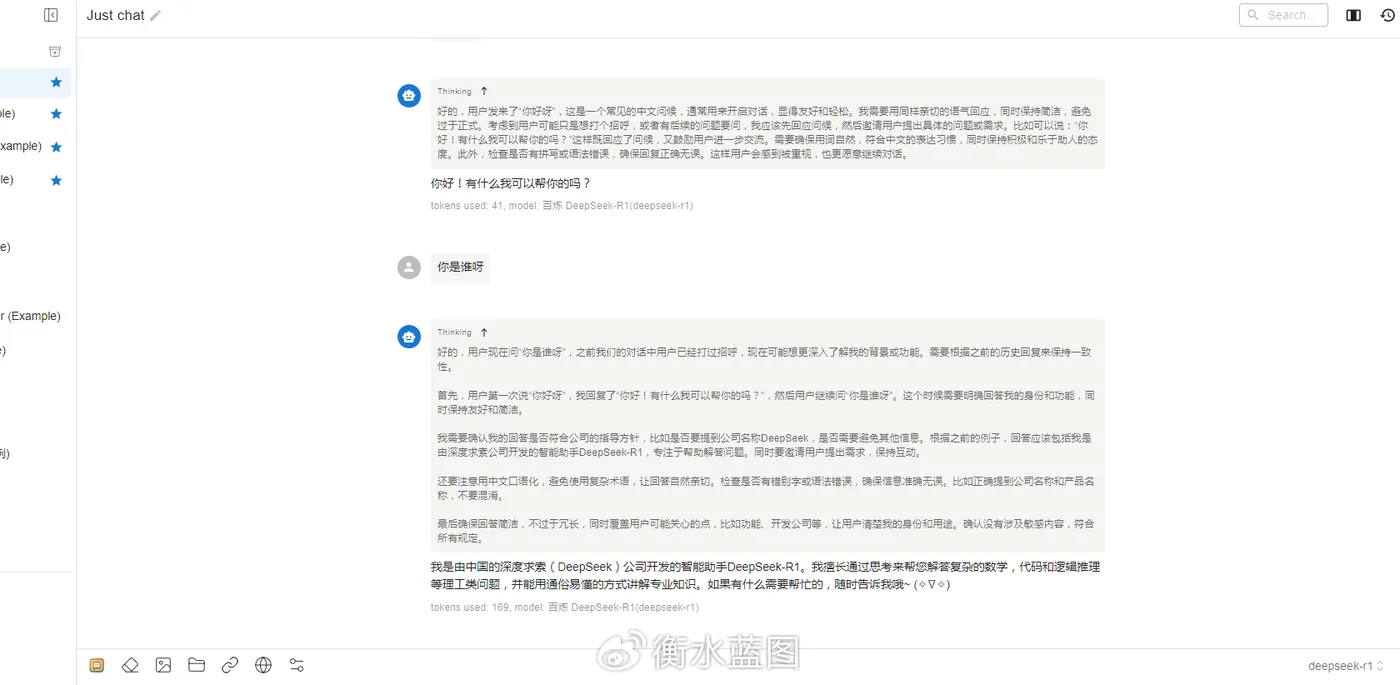Click the pencil icon beside Just chat
Image resolution: width=1400 pixels, height=685 pixels.
click(155, 16)
